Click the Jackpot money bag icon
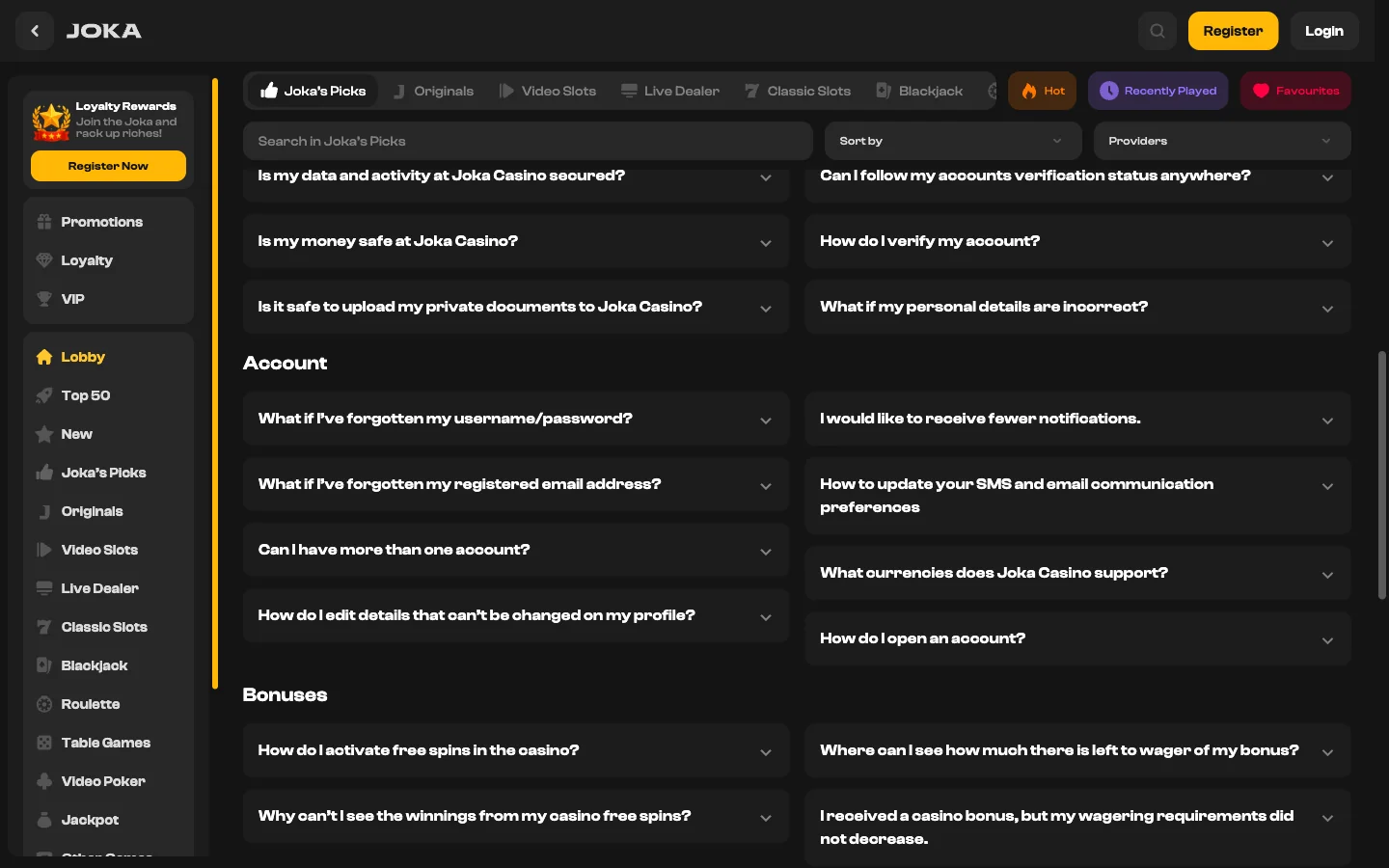Image resolution: width=1389 pixels, height=868 pixels. [x=44, y=820]
